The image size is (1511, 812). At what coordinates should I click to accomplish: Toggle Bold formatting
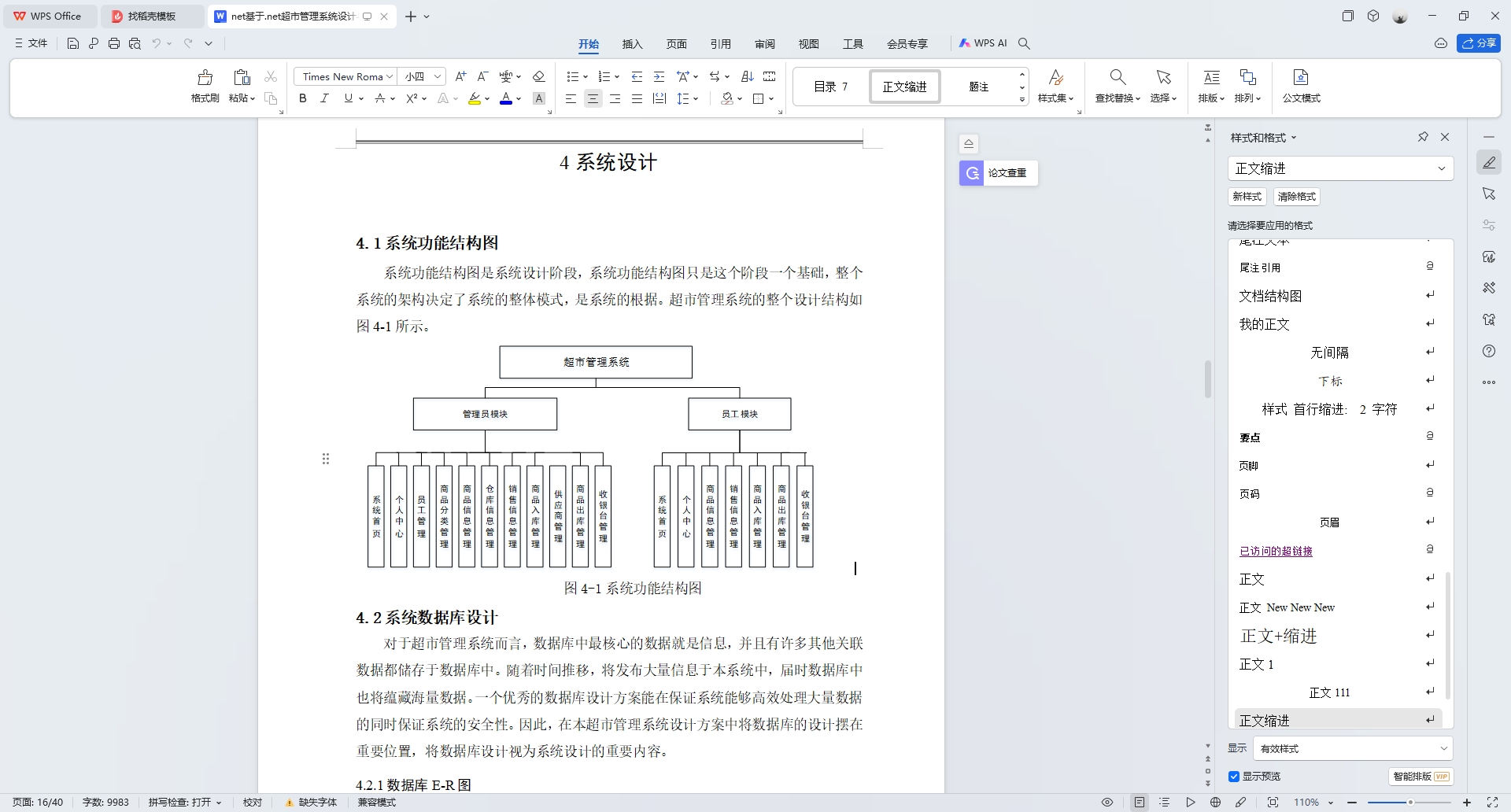(303, 98)
